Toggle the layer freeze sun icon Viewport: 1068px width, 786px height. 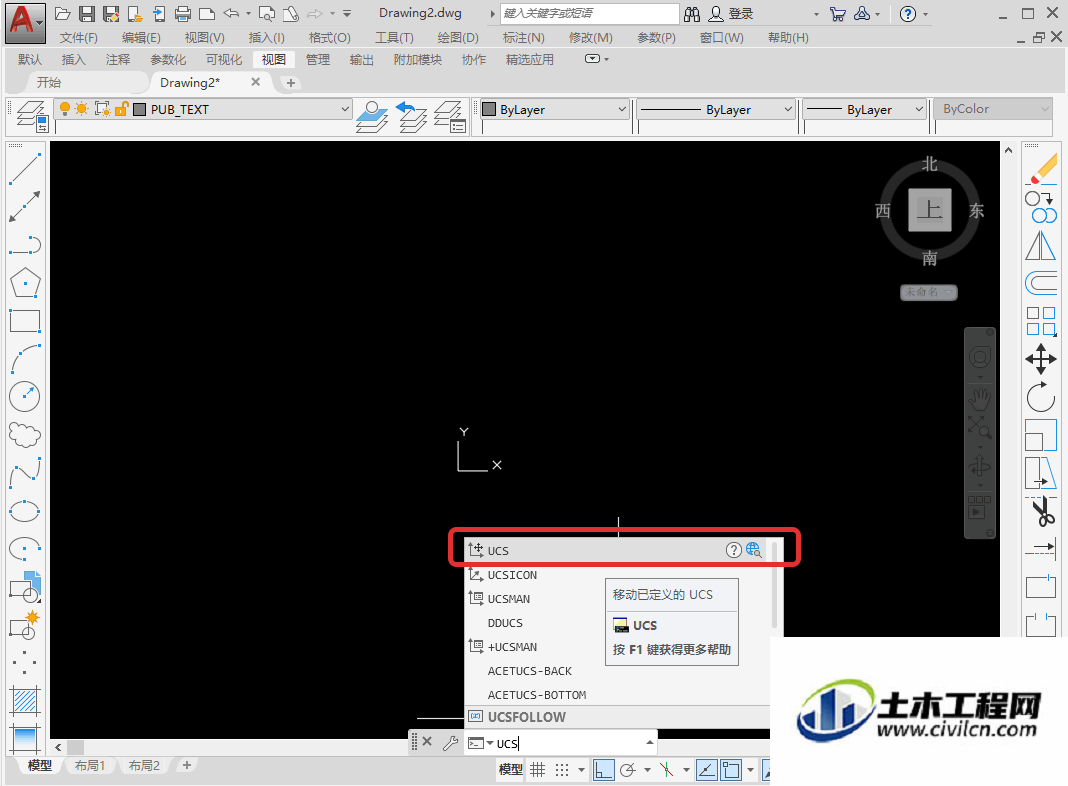(x=82, y=108)
